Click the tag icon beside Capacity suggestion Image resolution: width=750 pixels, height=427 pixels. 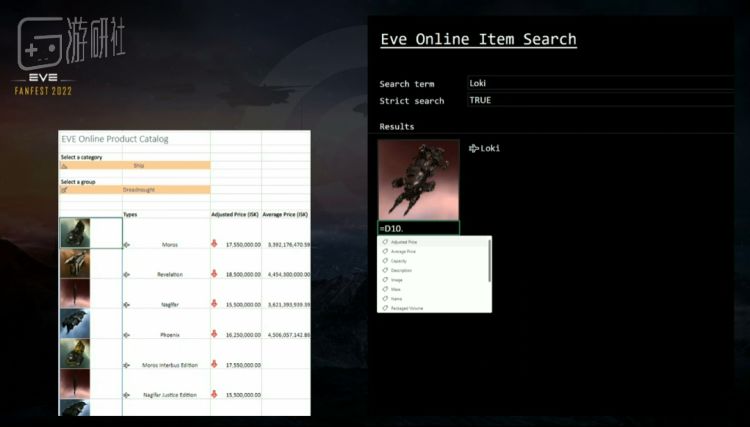pos(385,261)
